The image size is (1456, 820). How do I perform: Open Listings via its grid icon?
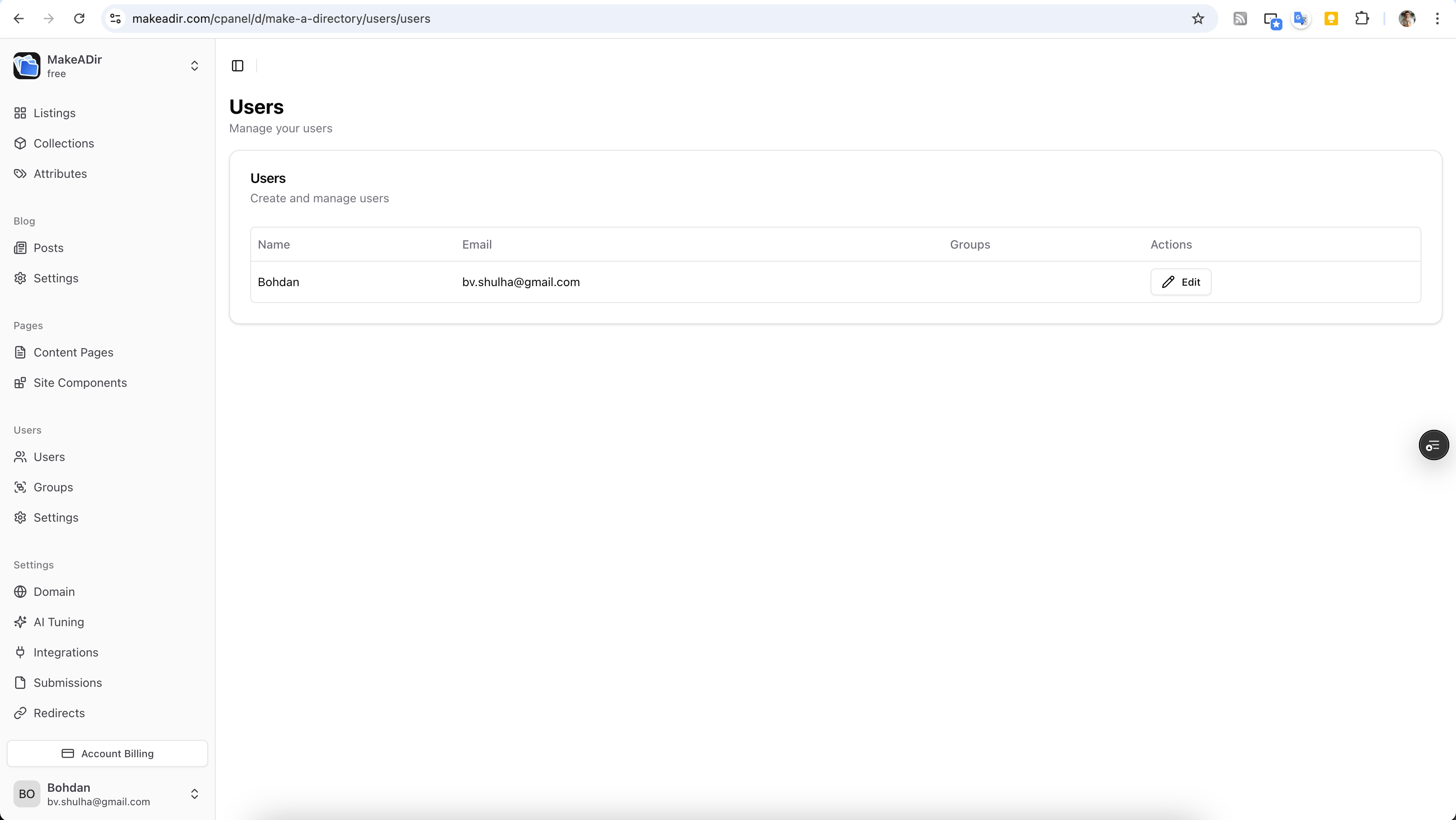[x=20, y=113]
